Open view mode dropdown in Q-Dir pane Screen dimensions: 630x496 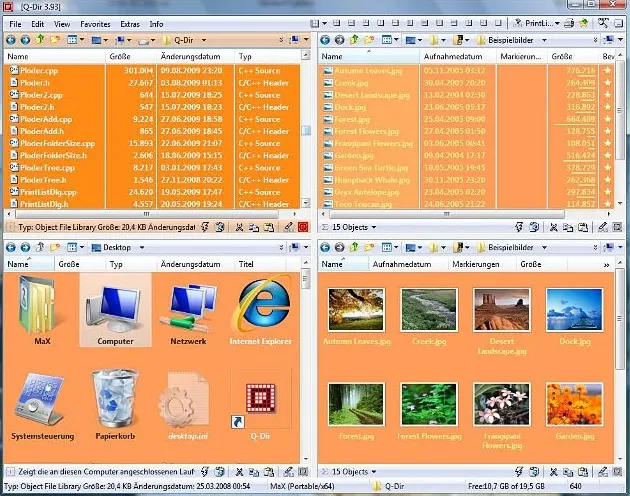coord(82,40)
